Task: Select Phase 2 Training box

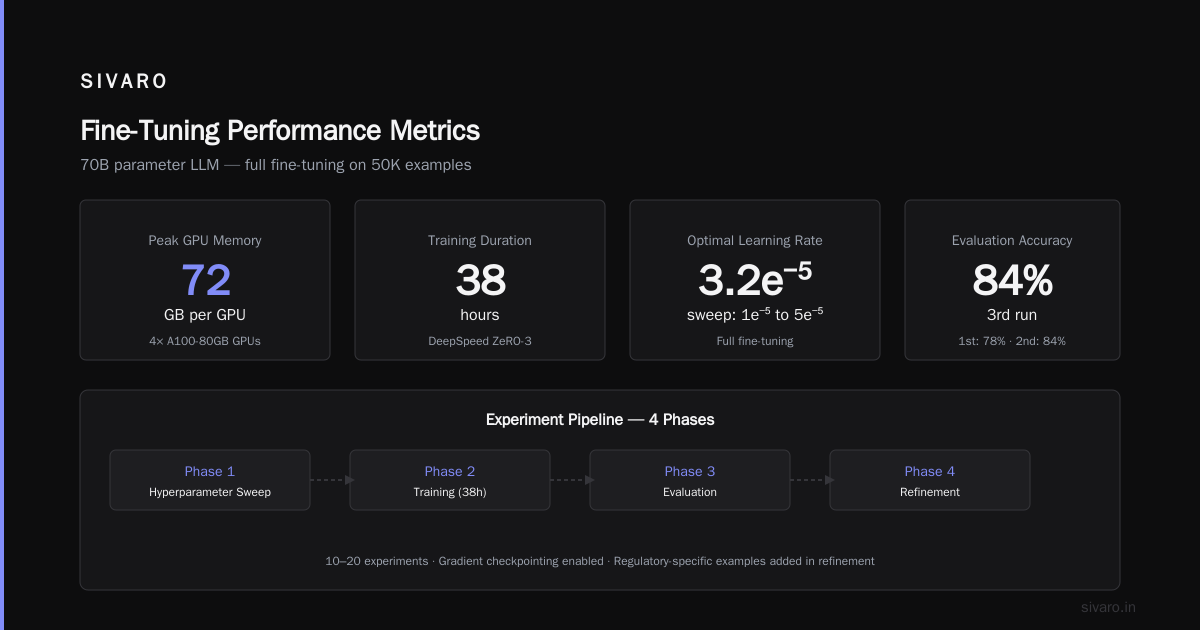Action: (450, 480)
